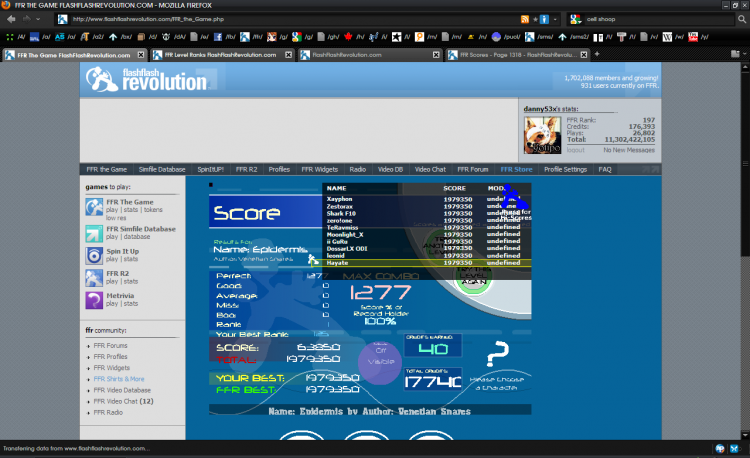Viewport: 750px width, 458px height.
Task: Click FFR Shirts & More link
Action: point(119,379)
